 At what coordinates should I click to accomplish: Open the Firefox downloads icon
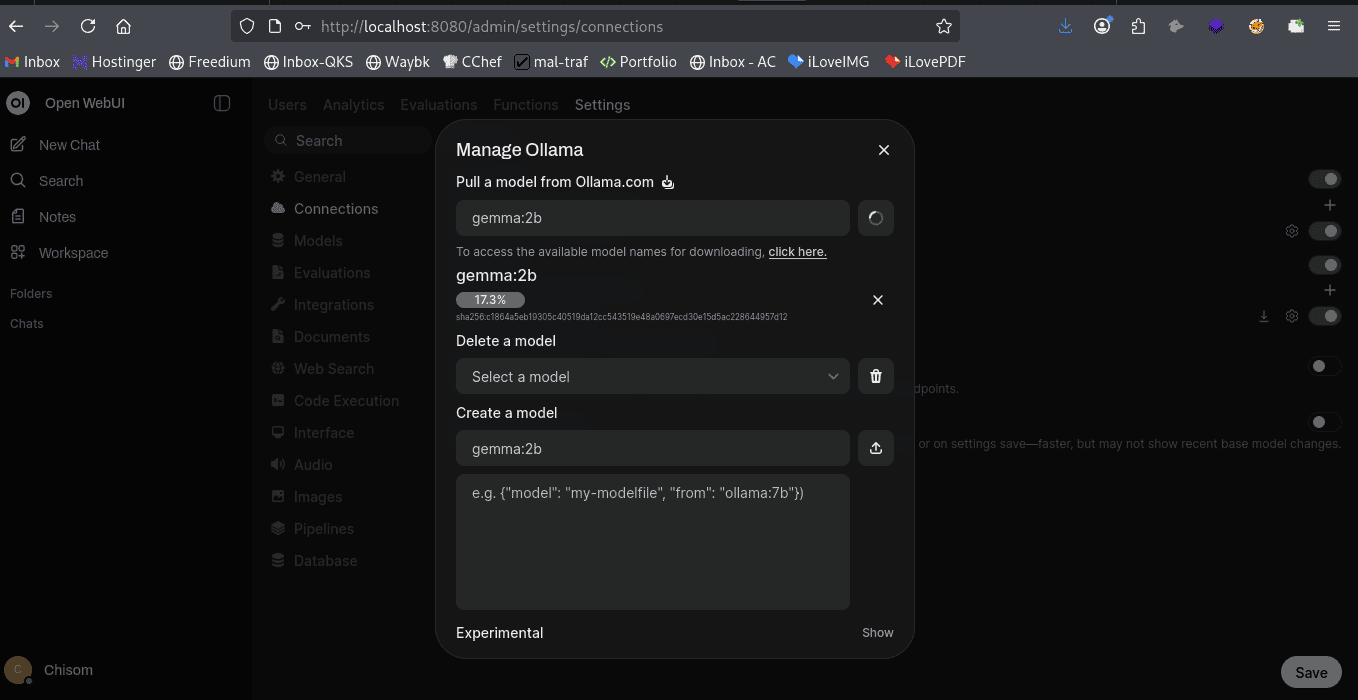coord(1065,27)
